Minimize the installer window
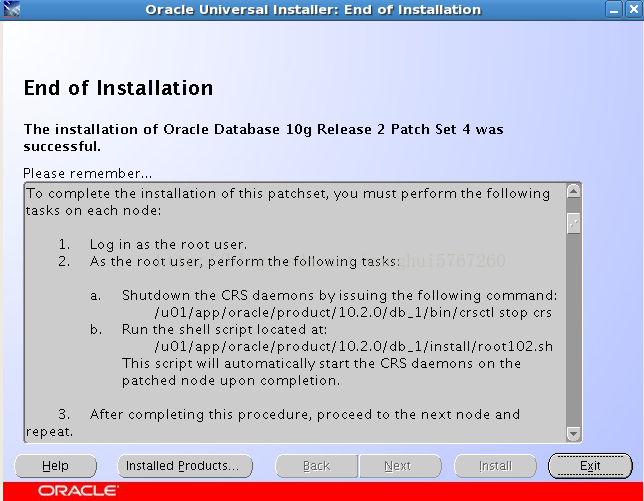644x501 pixels. point(614,9)
